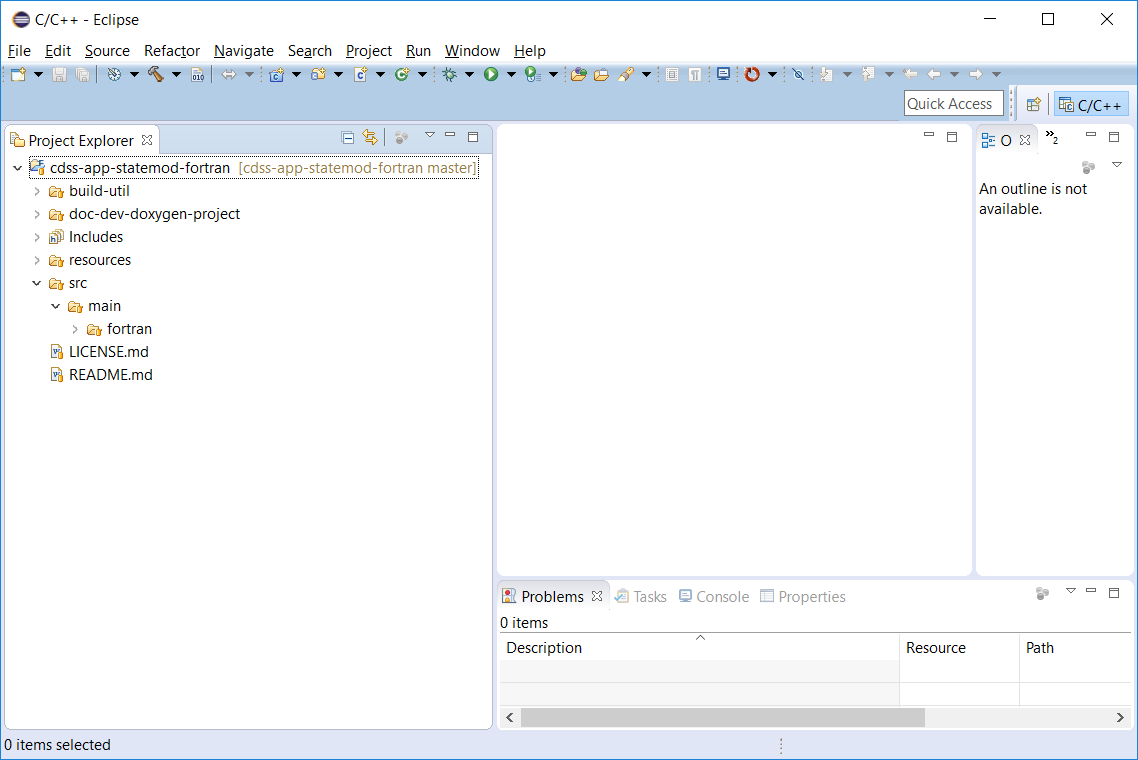Collapse All in Project Explorer
The height and width of the screenshot is (760, 1138).
[348, 137]
